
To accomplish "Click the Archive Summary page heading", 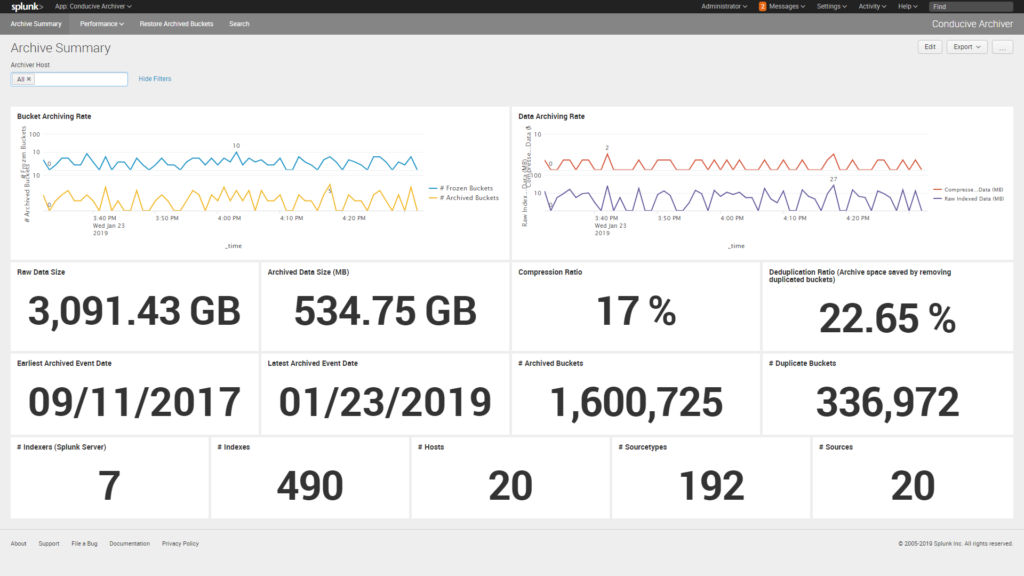I will tap(61, 48).
